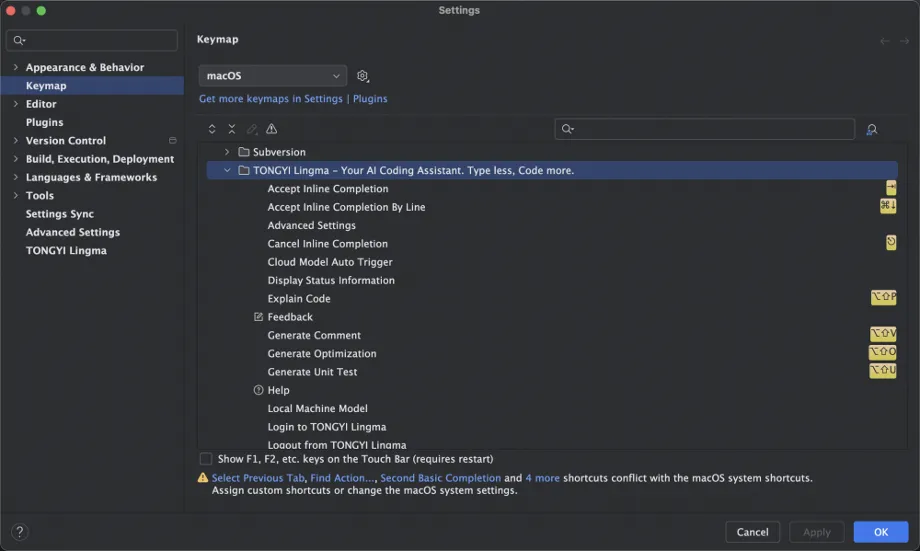Click the OK button
Viewport: 920px width, 552px height.
[x=880, y=532]
